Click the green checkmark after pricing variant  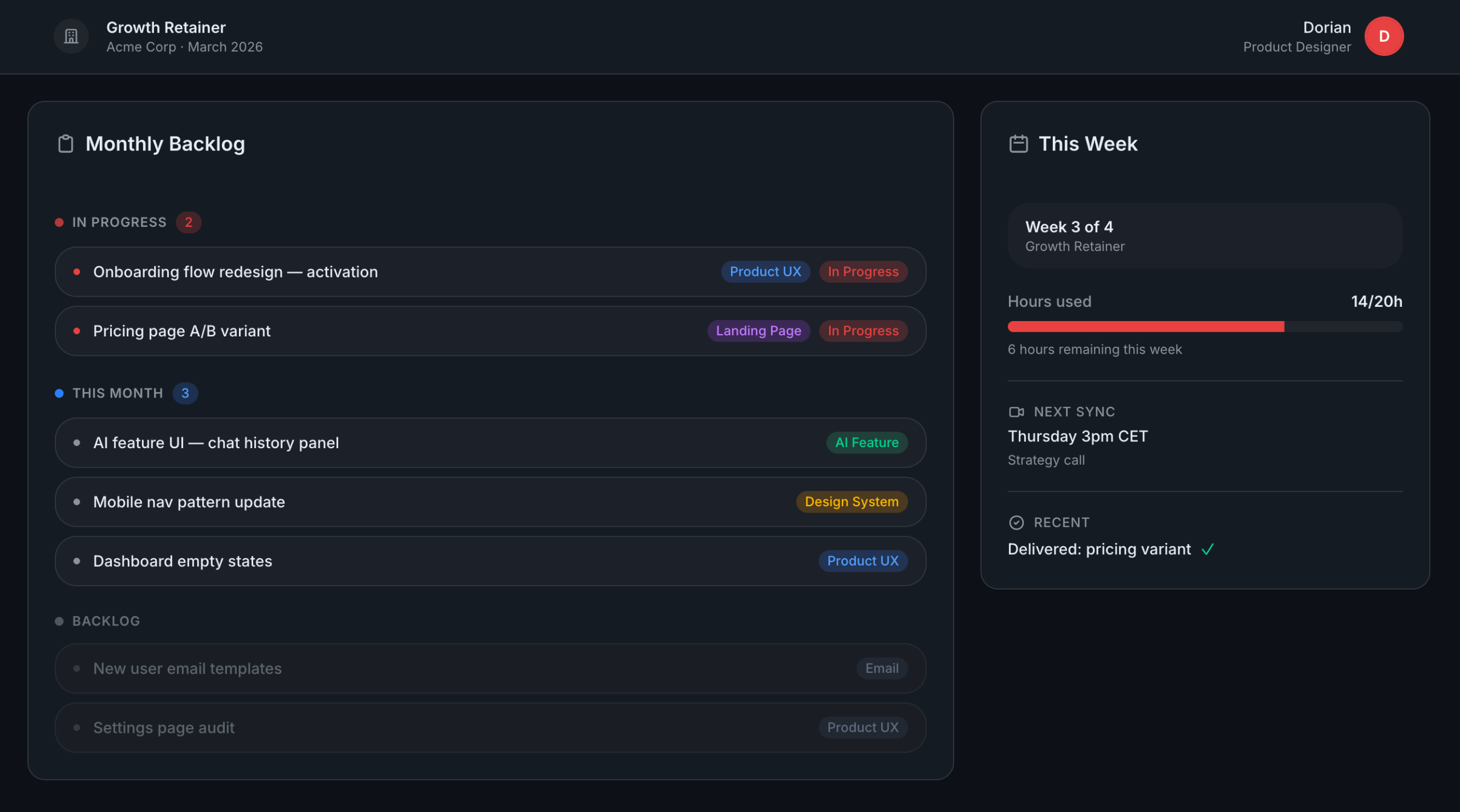[x=1207, y=549]
